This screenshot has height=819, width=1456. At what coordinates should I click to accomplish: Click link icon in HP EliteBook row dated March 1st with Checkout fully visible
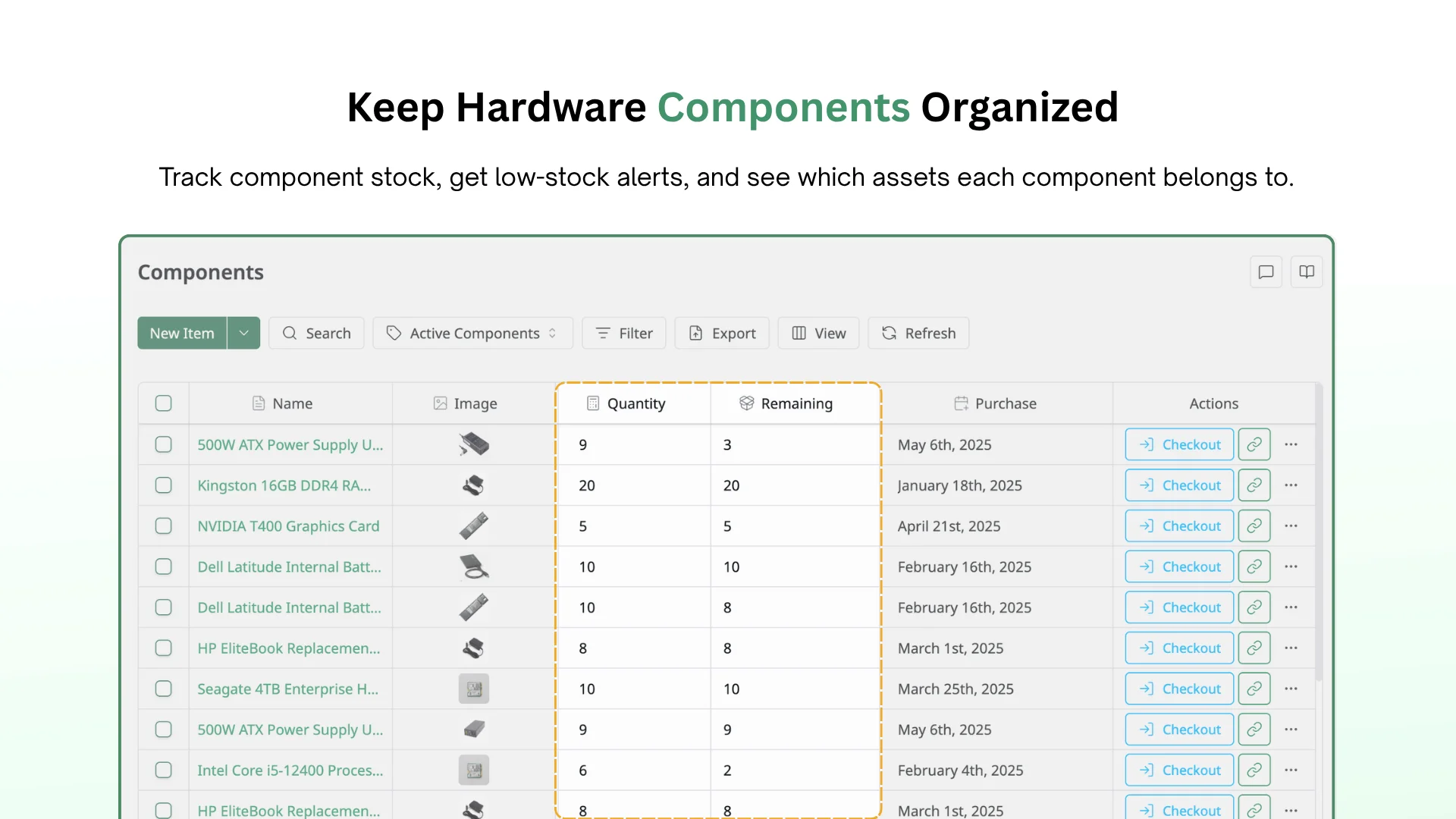pos(1254,648)
